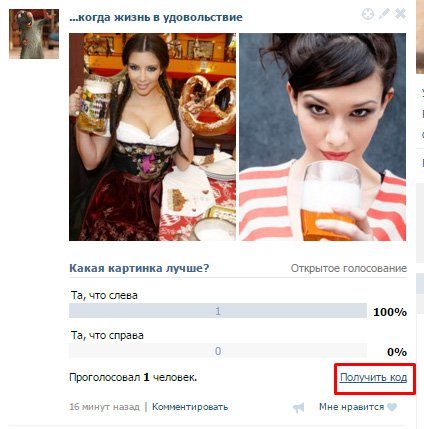Click the 'Открытое голосование' label
The width and height of the screenshot is (424, 429).
(349, 268)
